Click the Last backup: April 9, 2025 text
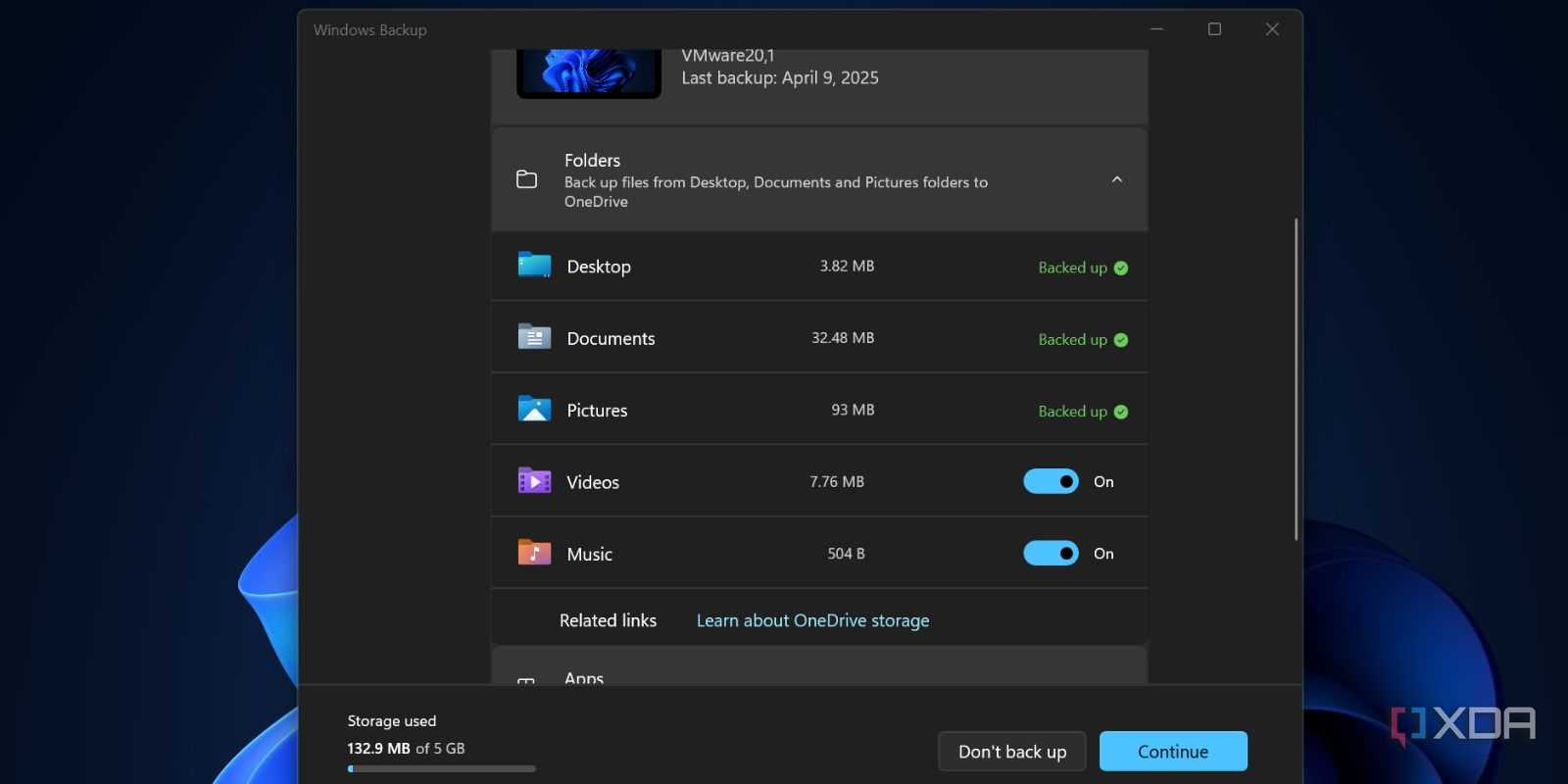The image size is (1568, 784). (x=780, y=78)
